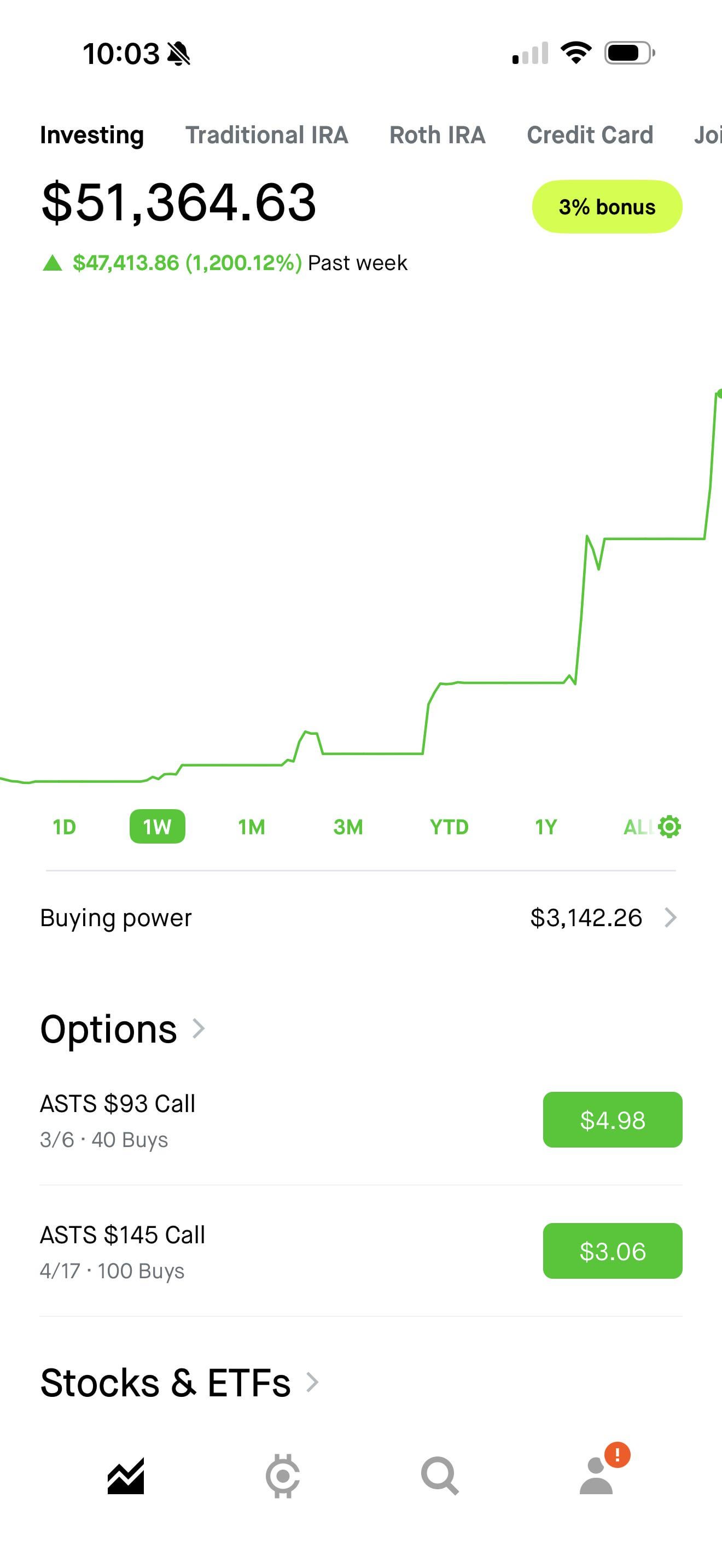Viewport: 722px width, 1568px height.
Task: Tap the search magnifier icon
Action: click(440, 1476)
